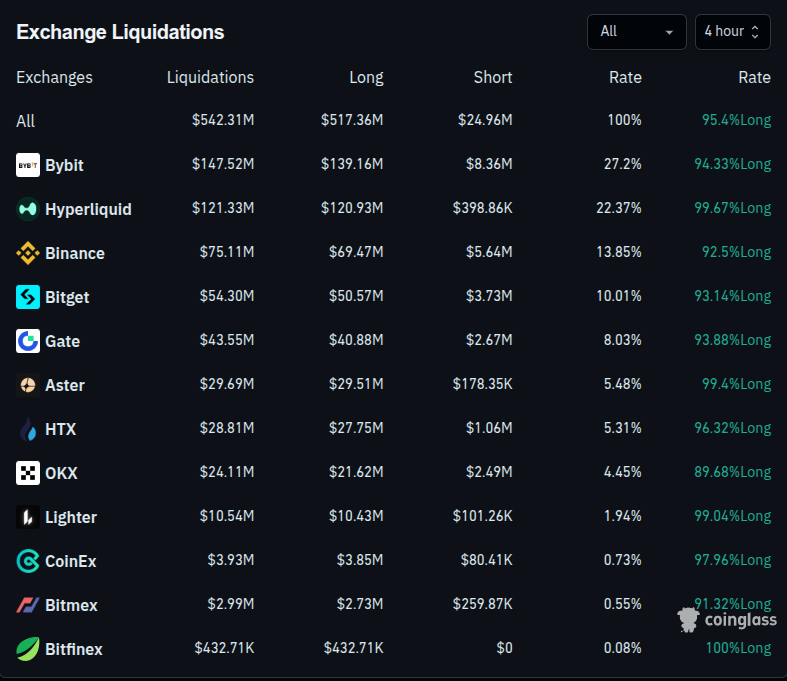Click OKX liquidations value $24.11M

[227, 472]
